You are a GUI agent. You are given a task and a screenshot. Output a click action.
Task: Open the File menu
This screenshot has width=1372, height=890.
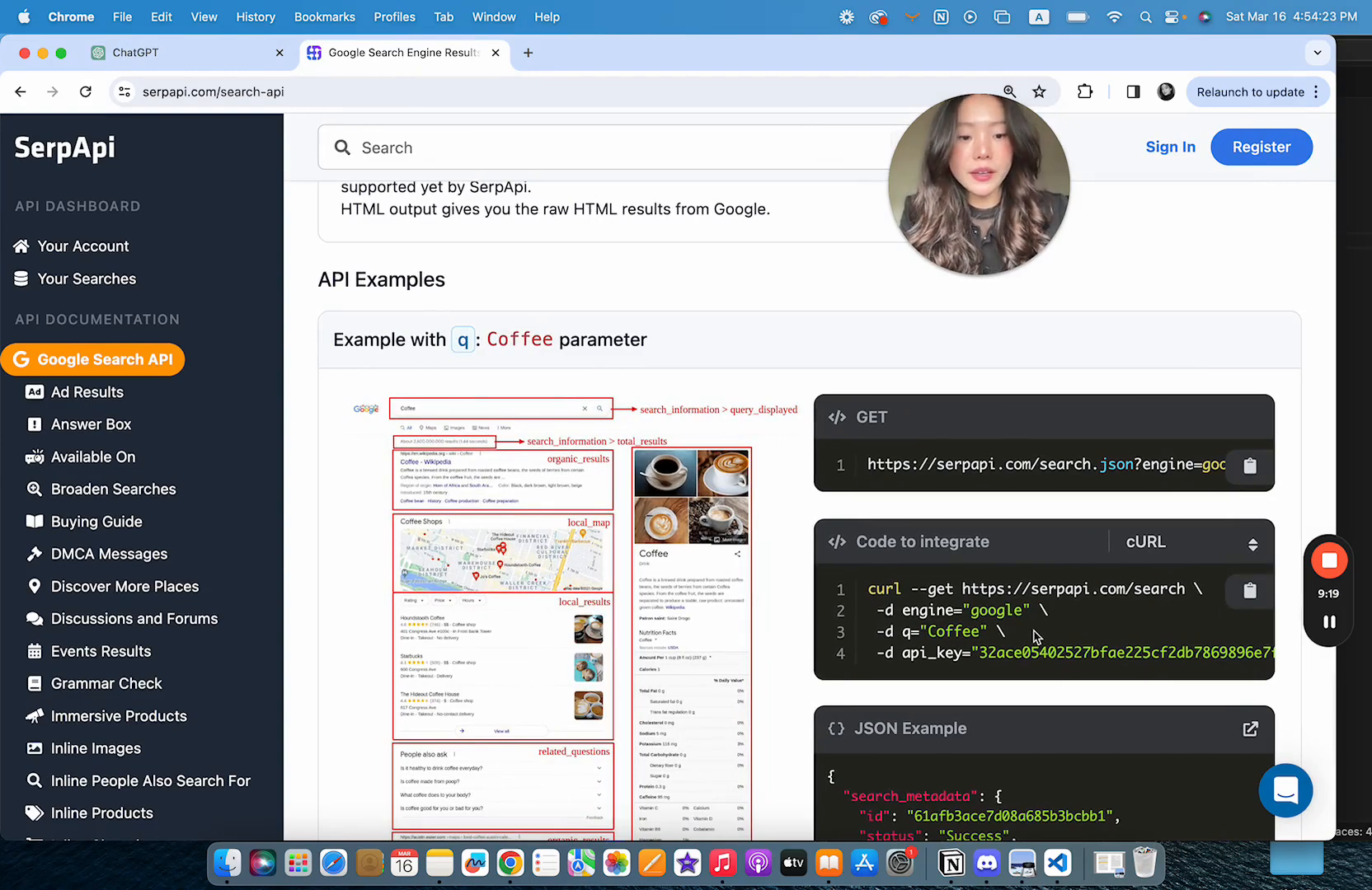click(122, 16)
